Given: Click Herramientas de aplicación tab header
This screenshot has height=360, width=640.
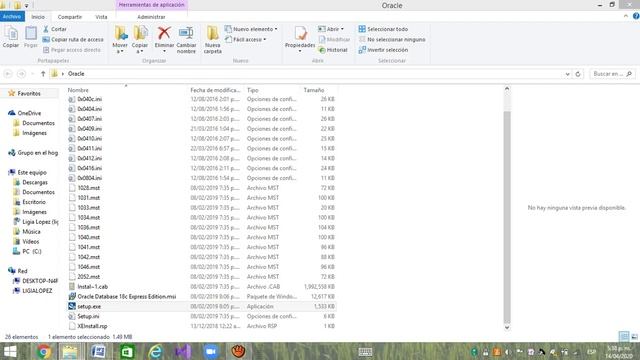Looking at the screenshot, I should click(151, 5).
